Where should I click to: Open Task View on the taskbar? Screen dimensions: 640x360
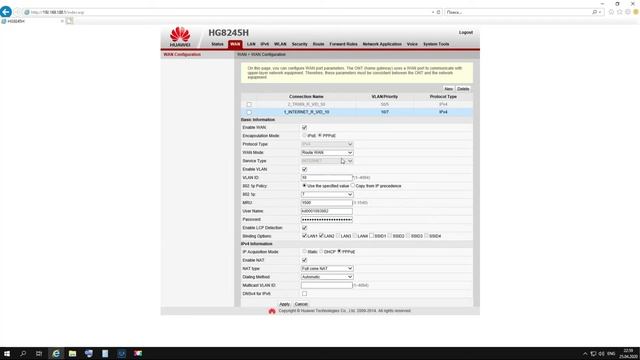tap(39, 353)
